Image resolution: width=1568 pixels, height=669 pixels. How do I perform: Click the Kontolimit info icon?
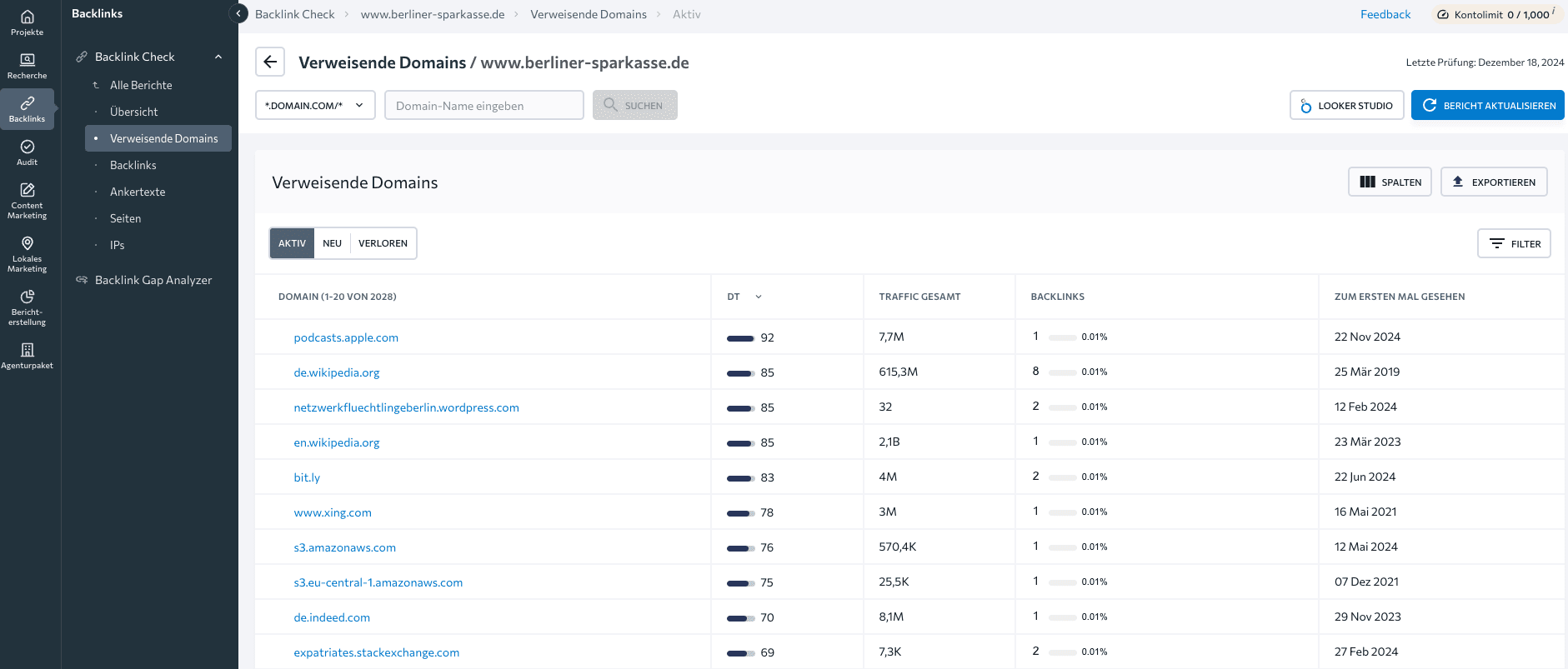(1554, 11)
